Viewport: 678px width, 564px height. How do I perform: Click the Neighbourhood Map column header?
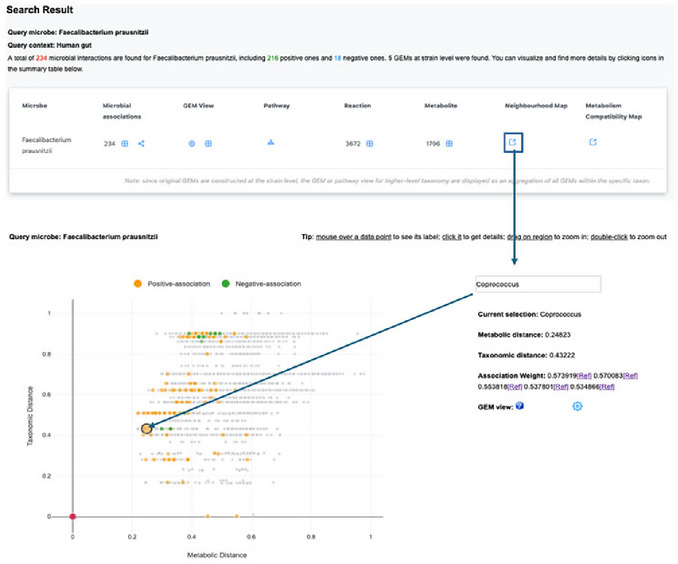(x=536, y=106)
